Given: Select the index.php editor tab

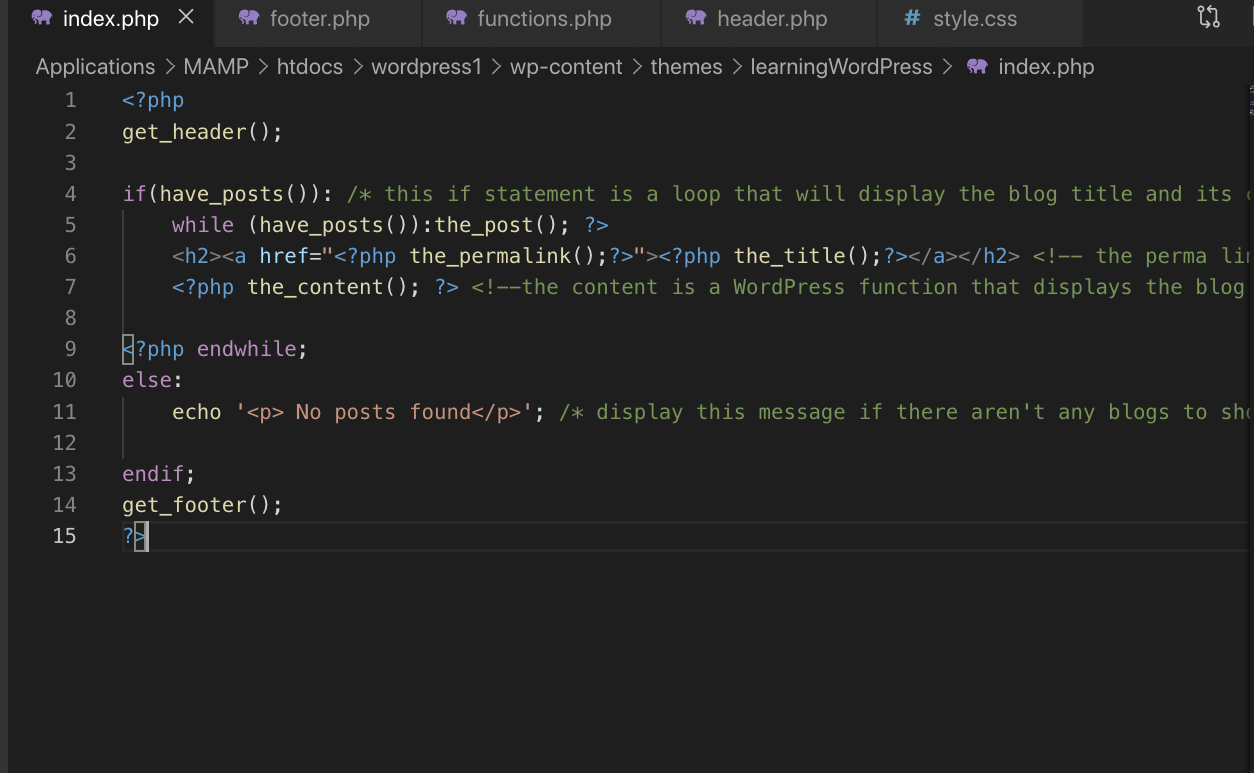Looking at the screenshot, I should click(106, 19).
